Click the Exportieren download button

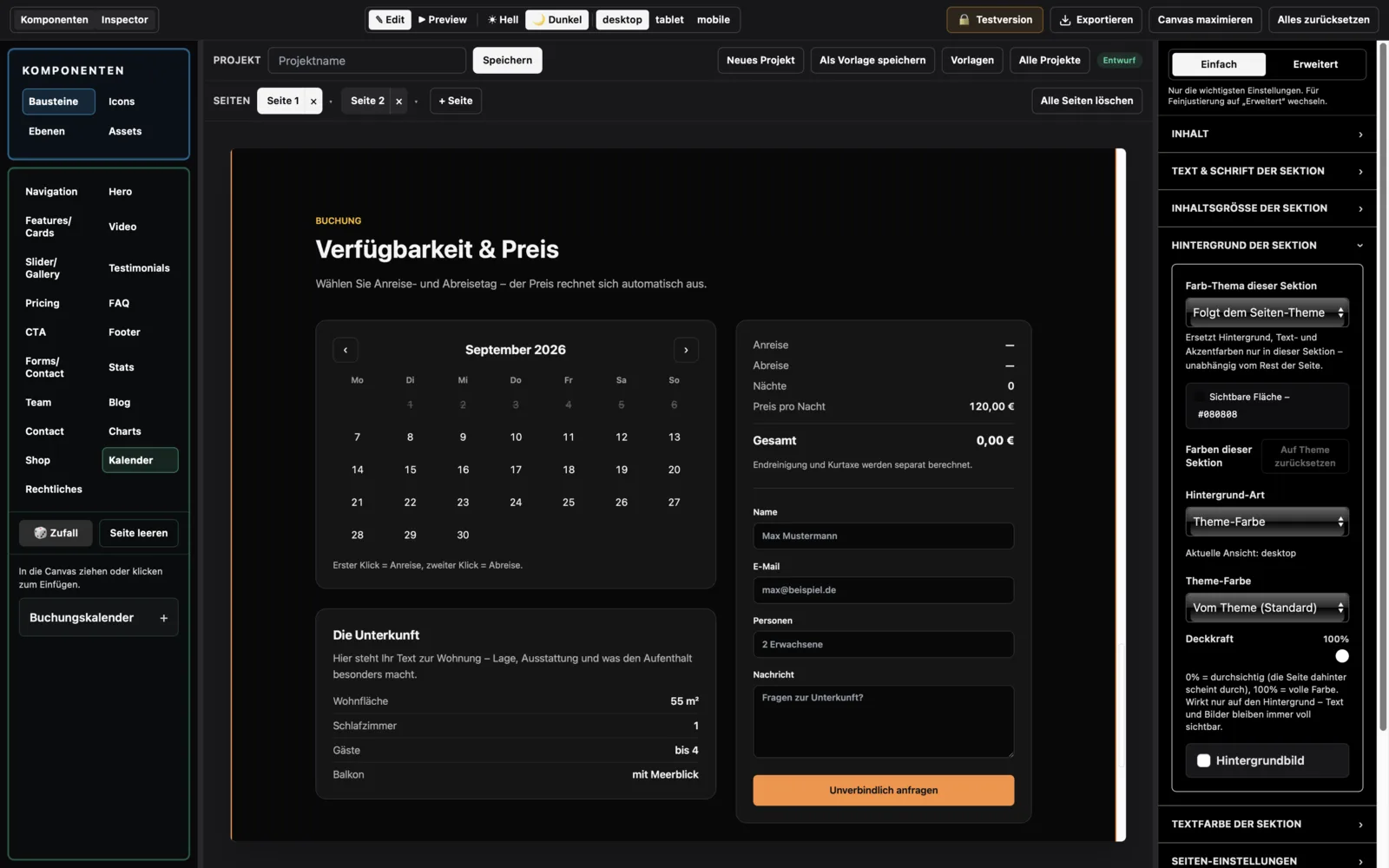pyautogui.click(x=1096, y=20)
